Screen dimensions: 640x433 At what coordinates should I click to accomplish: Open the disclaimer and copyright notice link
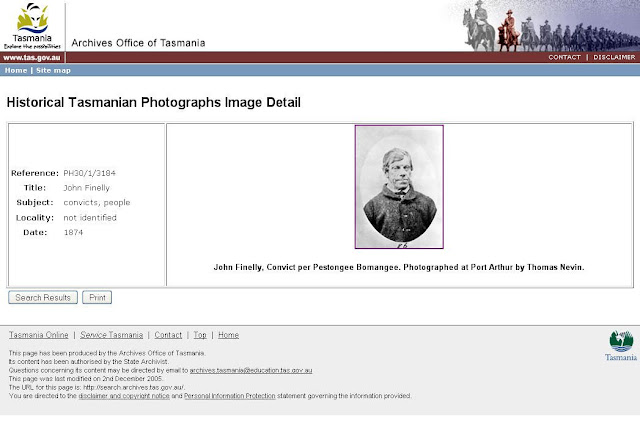(124, 396)
